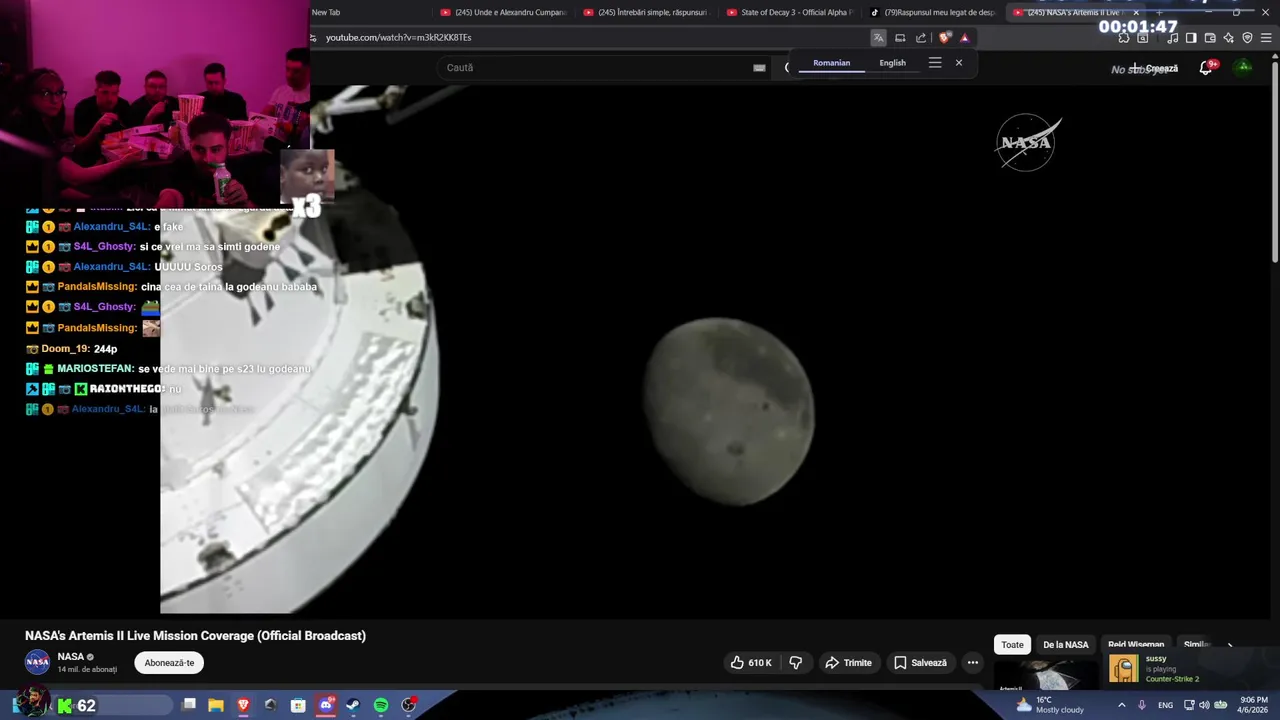
Task: Open Steam from the taskbar
Action: point(353,705)
